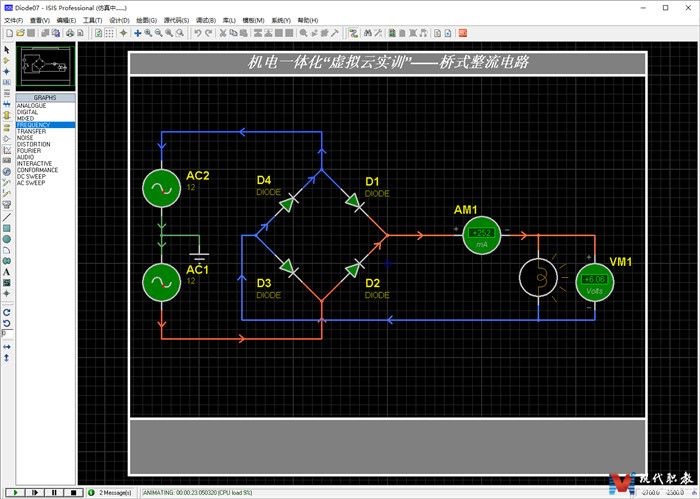Select the 2D line drawing tool
This screenshot has width=700, height=499.
pyautogui.click(x=7, y=217)
